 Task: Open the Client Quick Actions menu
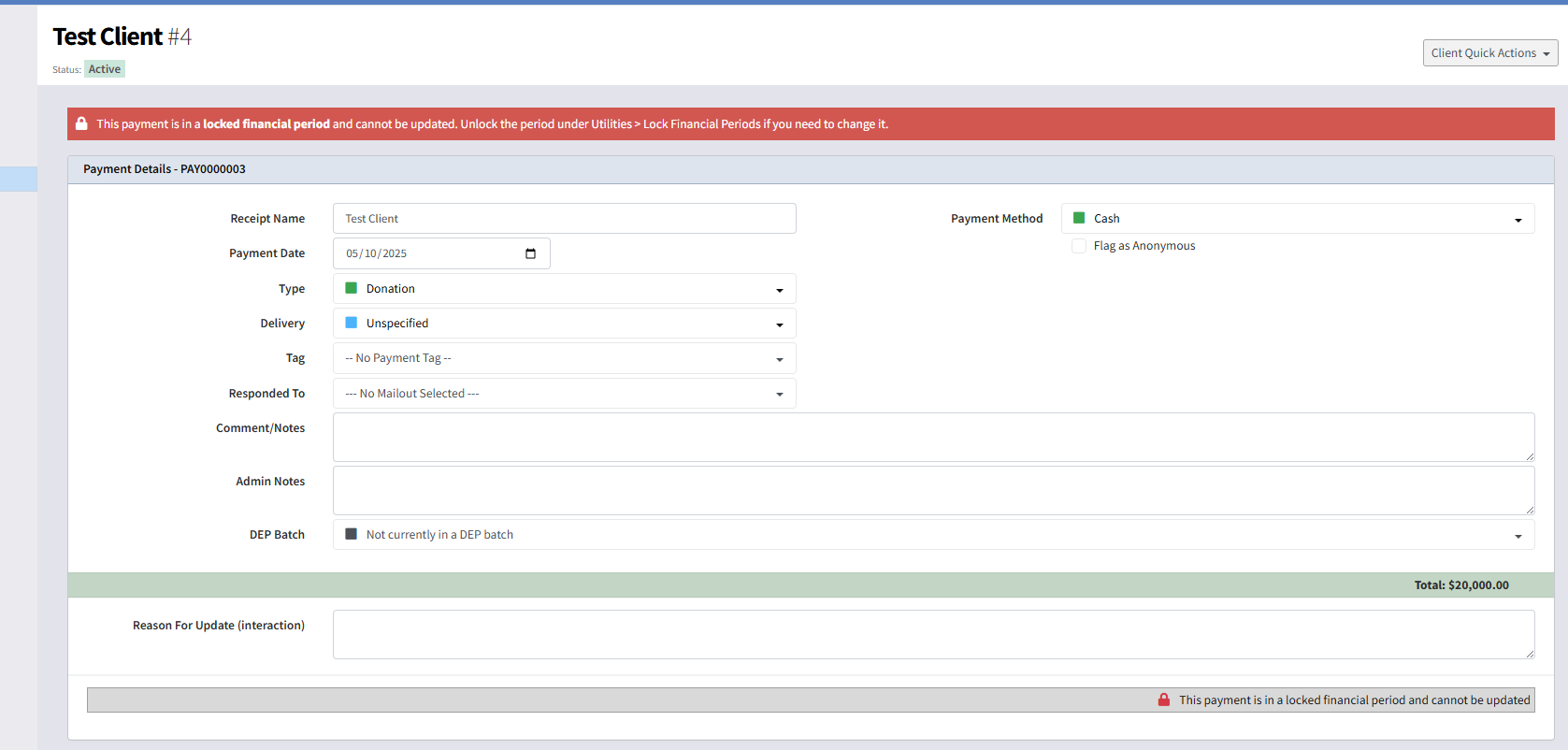(1490, 53)
